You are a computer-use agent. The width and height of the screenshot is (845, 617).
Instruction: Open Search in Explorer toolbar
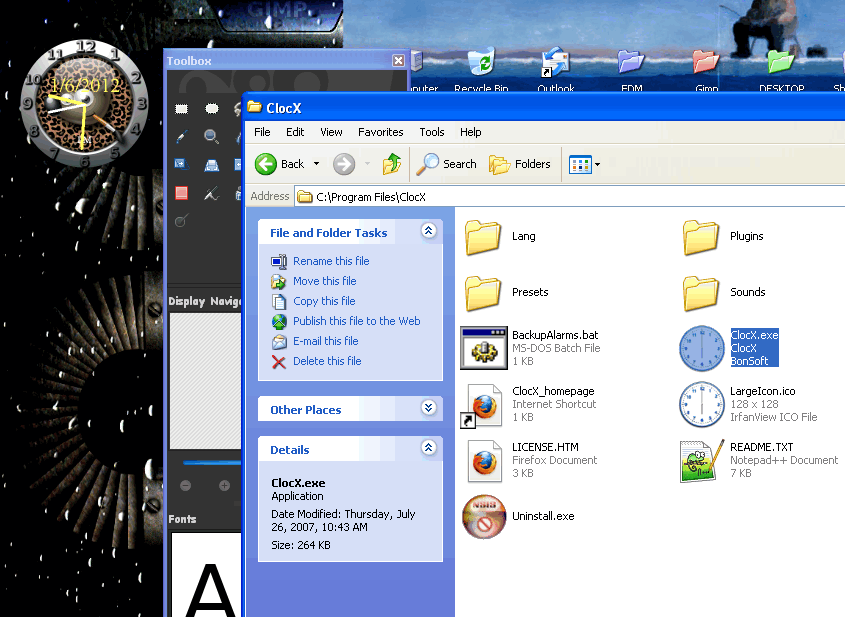click(446, 164)
